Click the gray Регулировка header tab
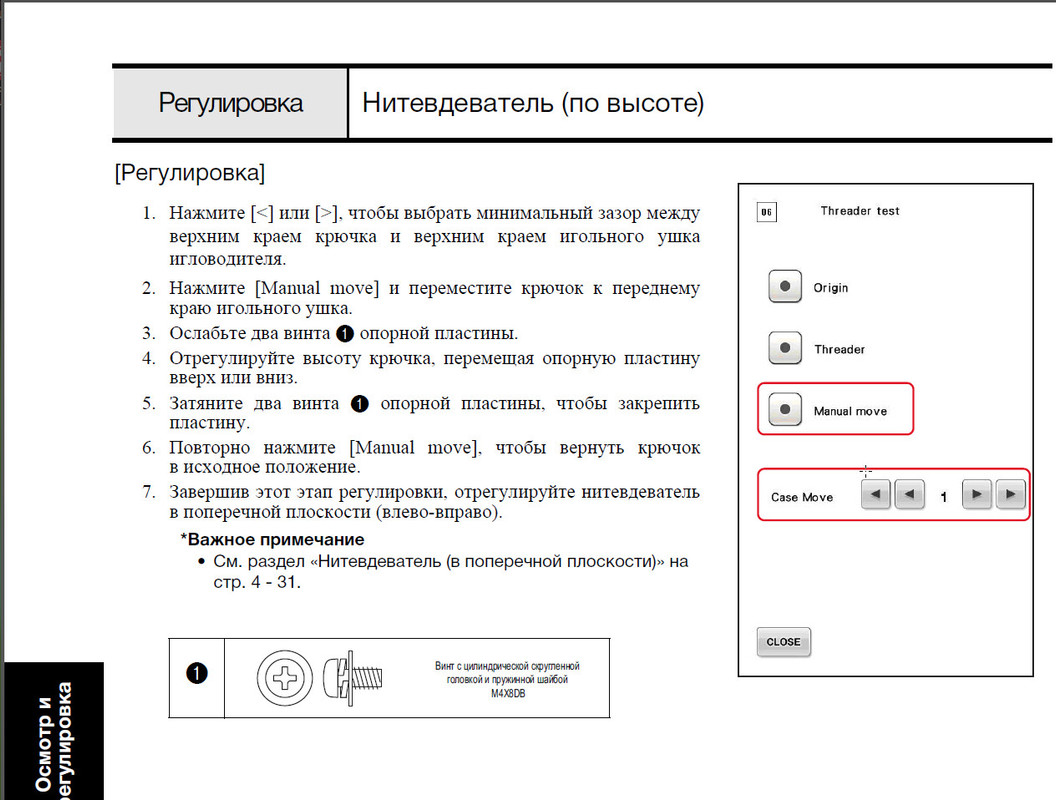Viewport: 1056px width, 800px height. click(230, 103)
